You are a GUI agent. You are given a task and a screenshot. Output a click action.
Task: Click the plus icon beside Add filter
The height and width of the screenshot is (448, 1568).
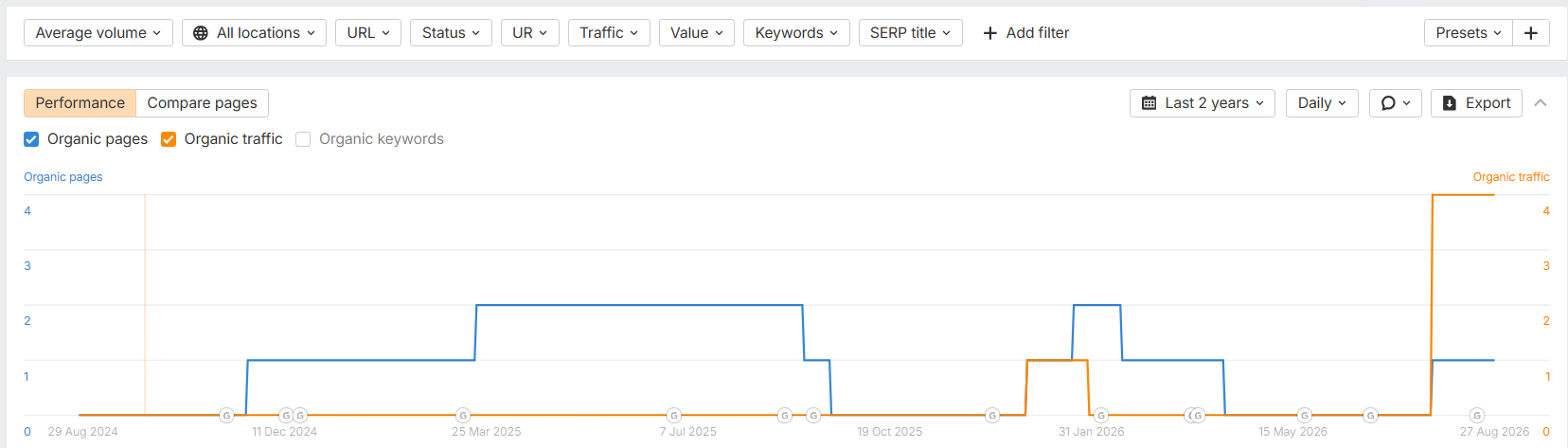[990, 33]
